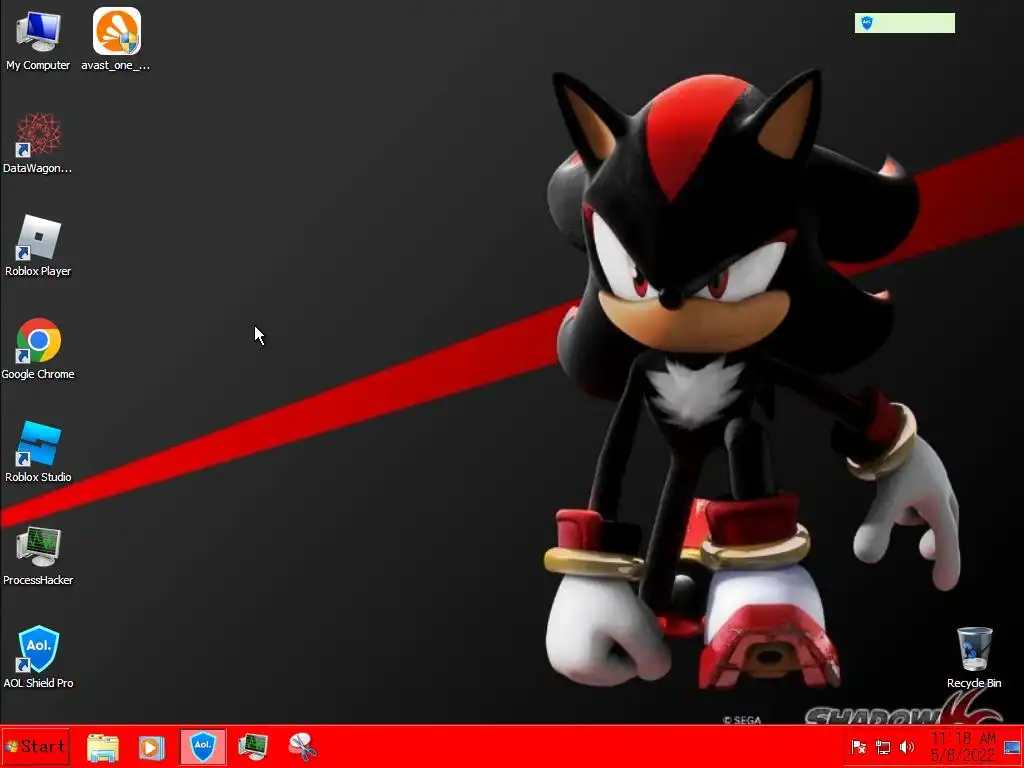
Task: Select the Roblox Player shortcut
Action: tap(38, 246)
